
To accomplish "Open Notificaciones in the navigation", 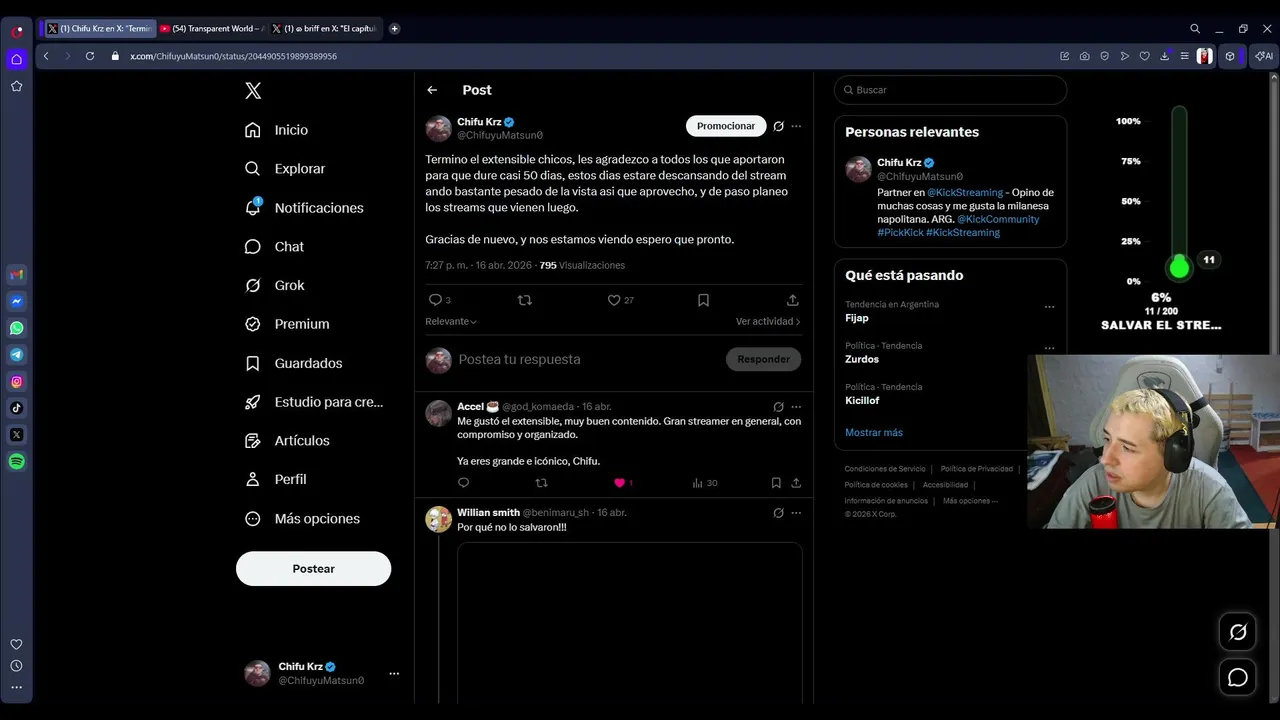I will (304, 208).
